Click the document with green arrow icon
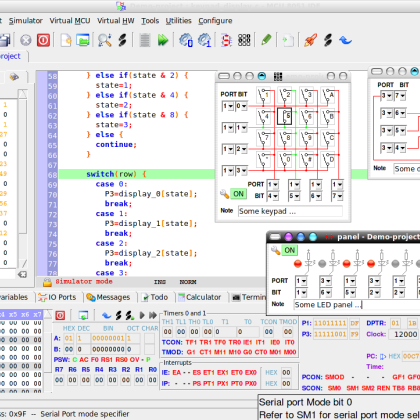420x420 pixels. 288,40
